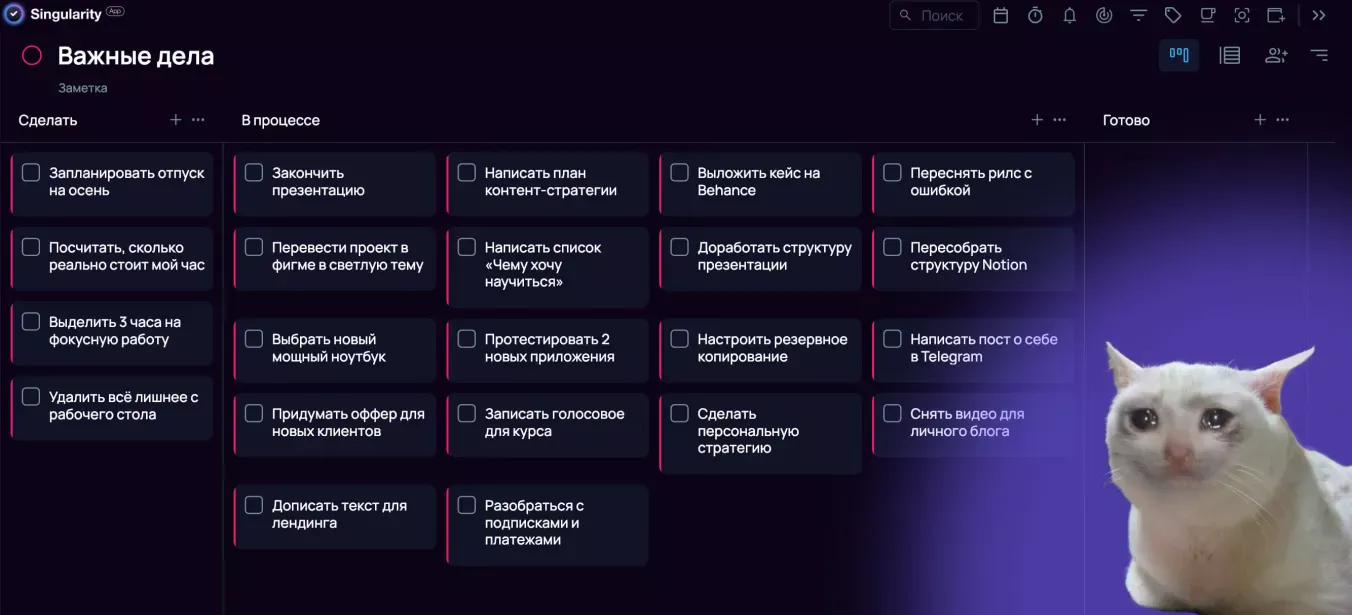Screen dimensions: 1352x615
Task: Open card Разобраться с подписками и платежами
Action: click(x=548, y=524)
